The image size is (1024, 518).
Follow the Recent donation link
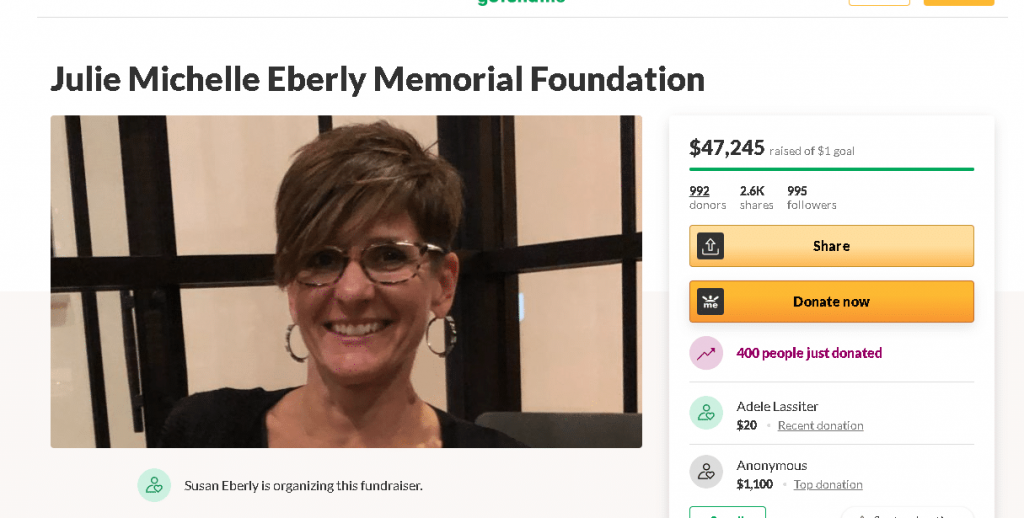[x=820, y=425]
